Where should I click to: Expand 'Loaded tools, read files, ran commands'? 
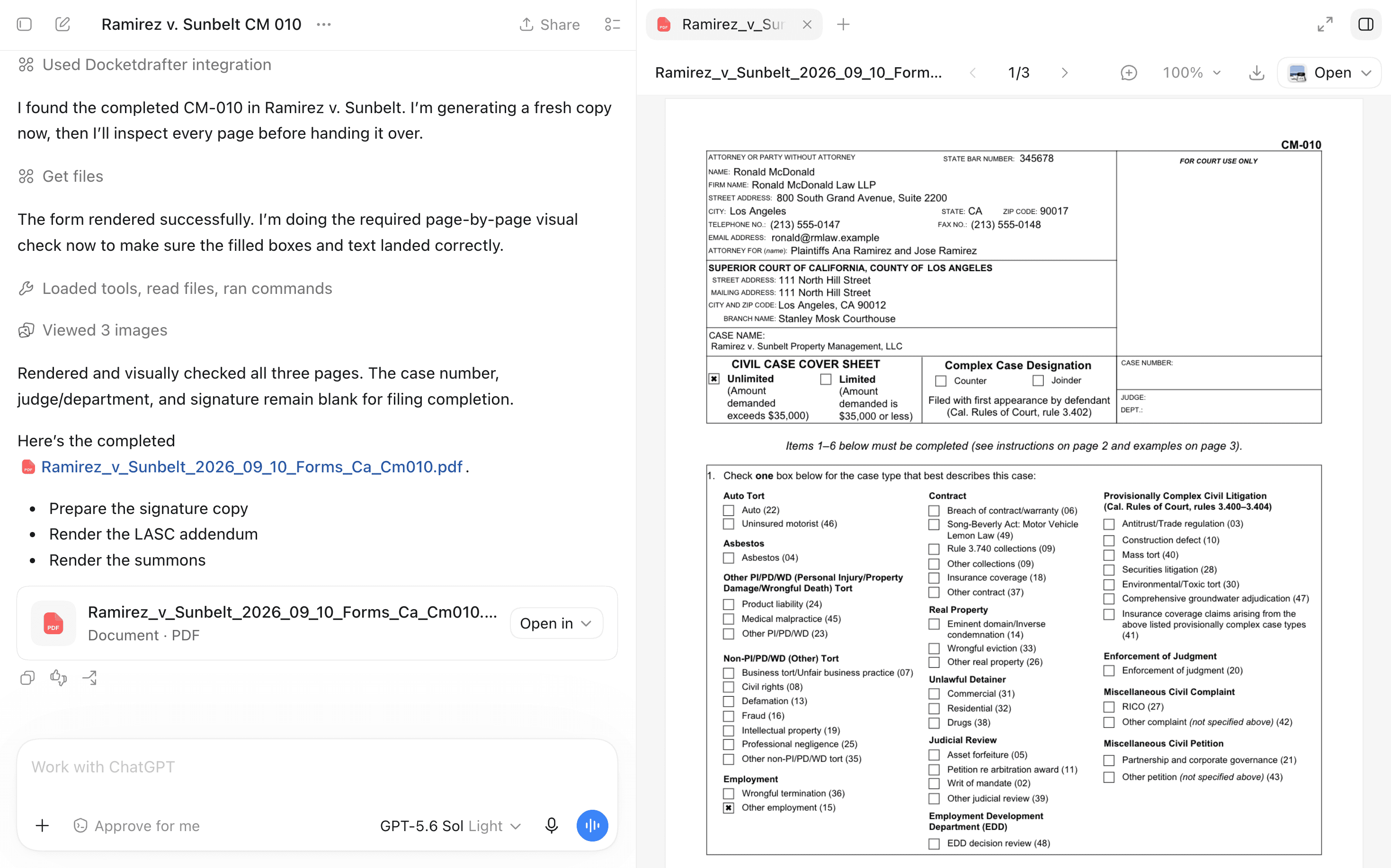(x=175, y=288)
